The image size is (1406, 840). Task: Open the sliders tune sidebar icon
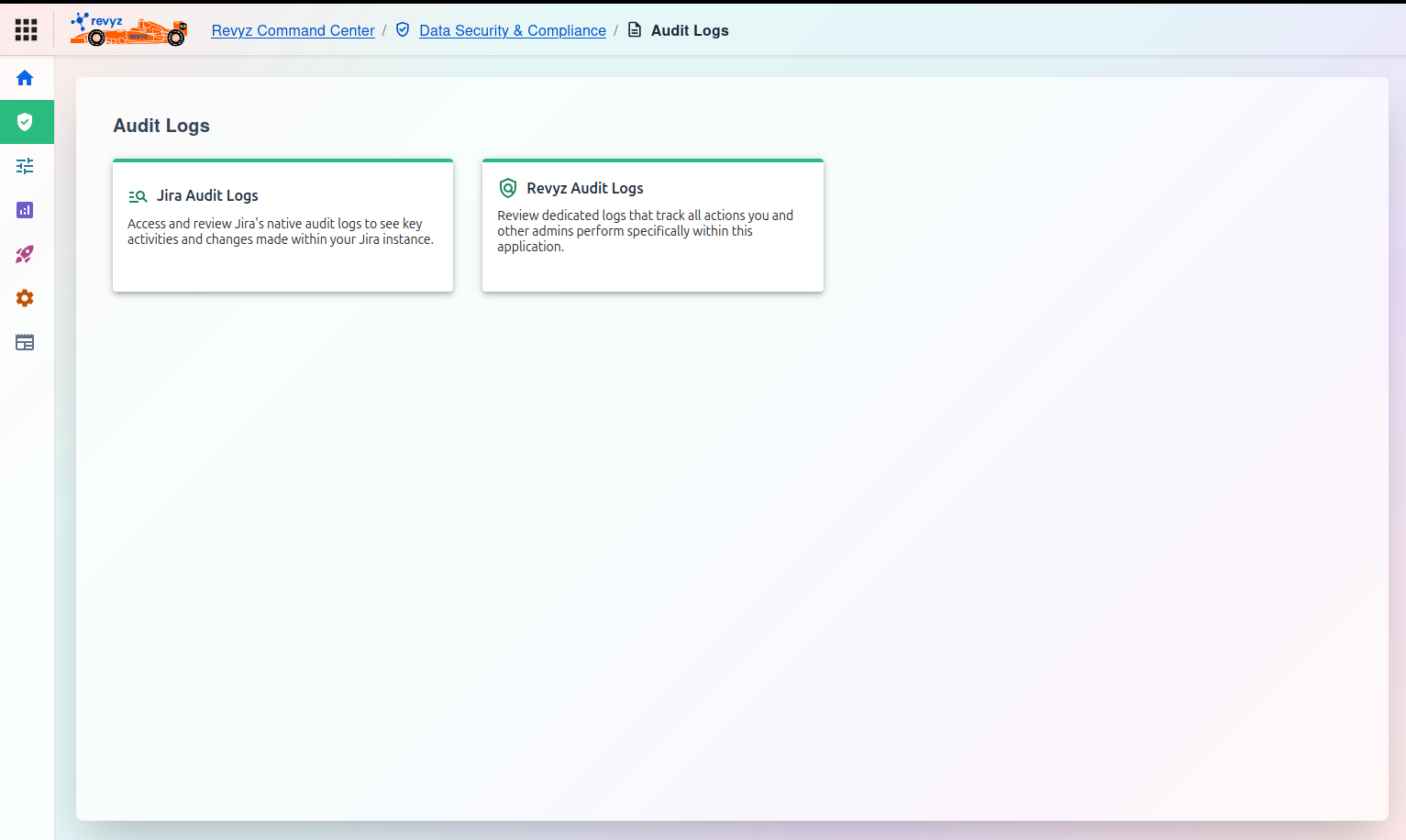25,166
